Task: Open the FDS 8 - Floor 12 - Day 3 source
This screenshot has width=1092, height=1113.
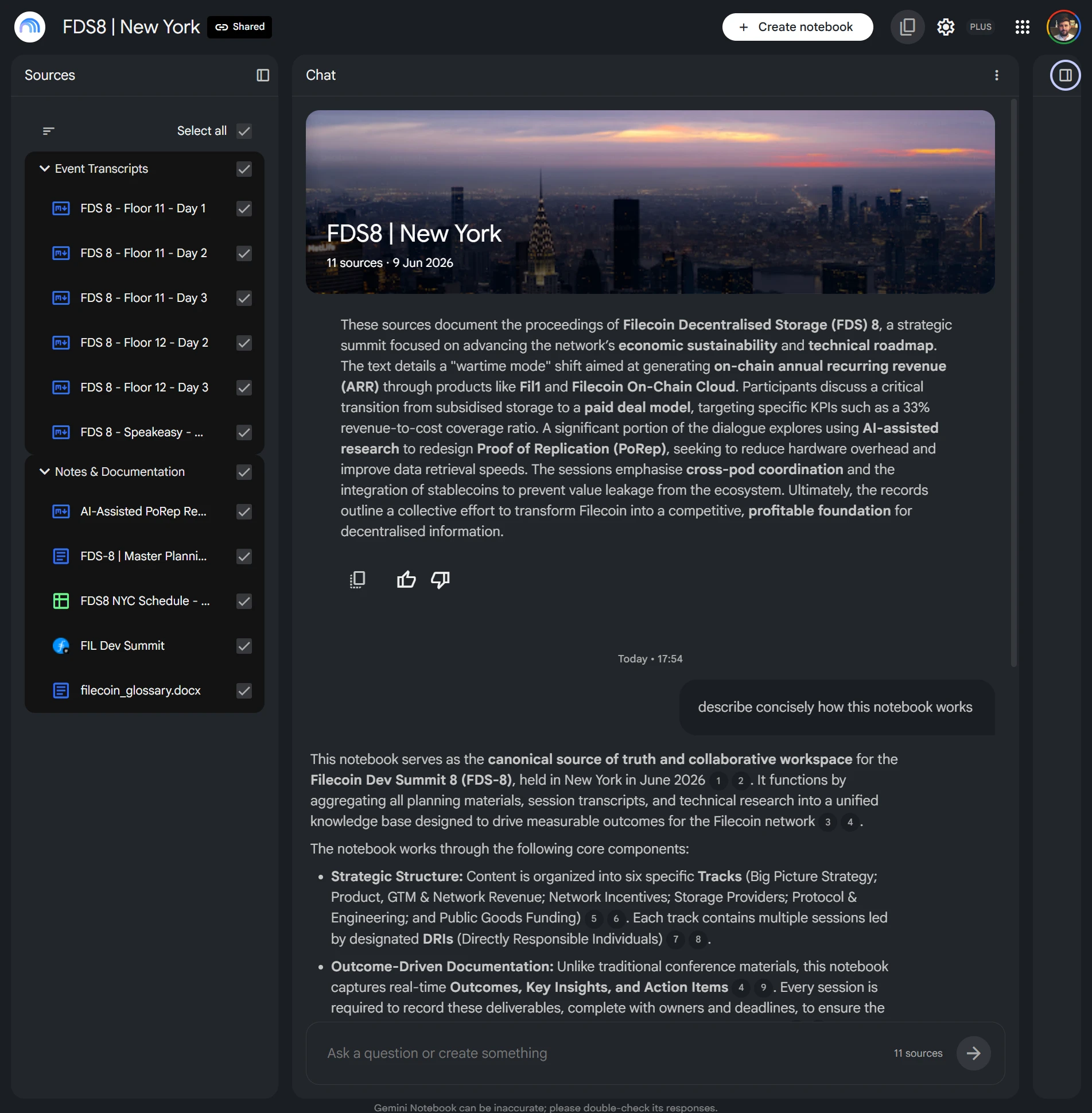Action: pos(144,387)
